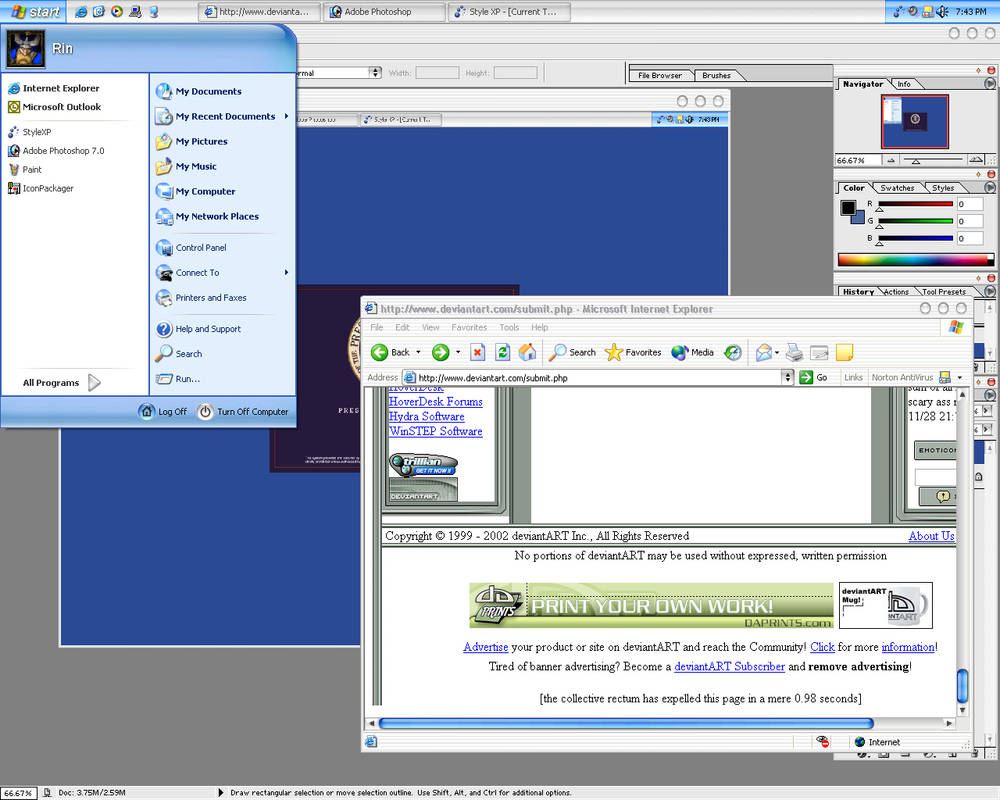Open My Pictures in the Start menu
This screenshot has height=800, width=1000.
pyautogui.click(x=191, y=141)
